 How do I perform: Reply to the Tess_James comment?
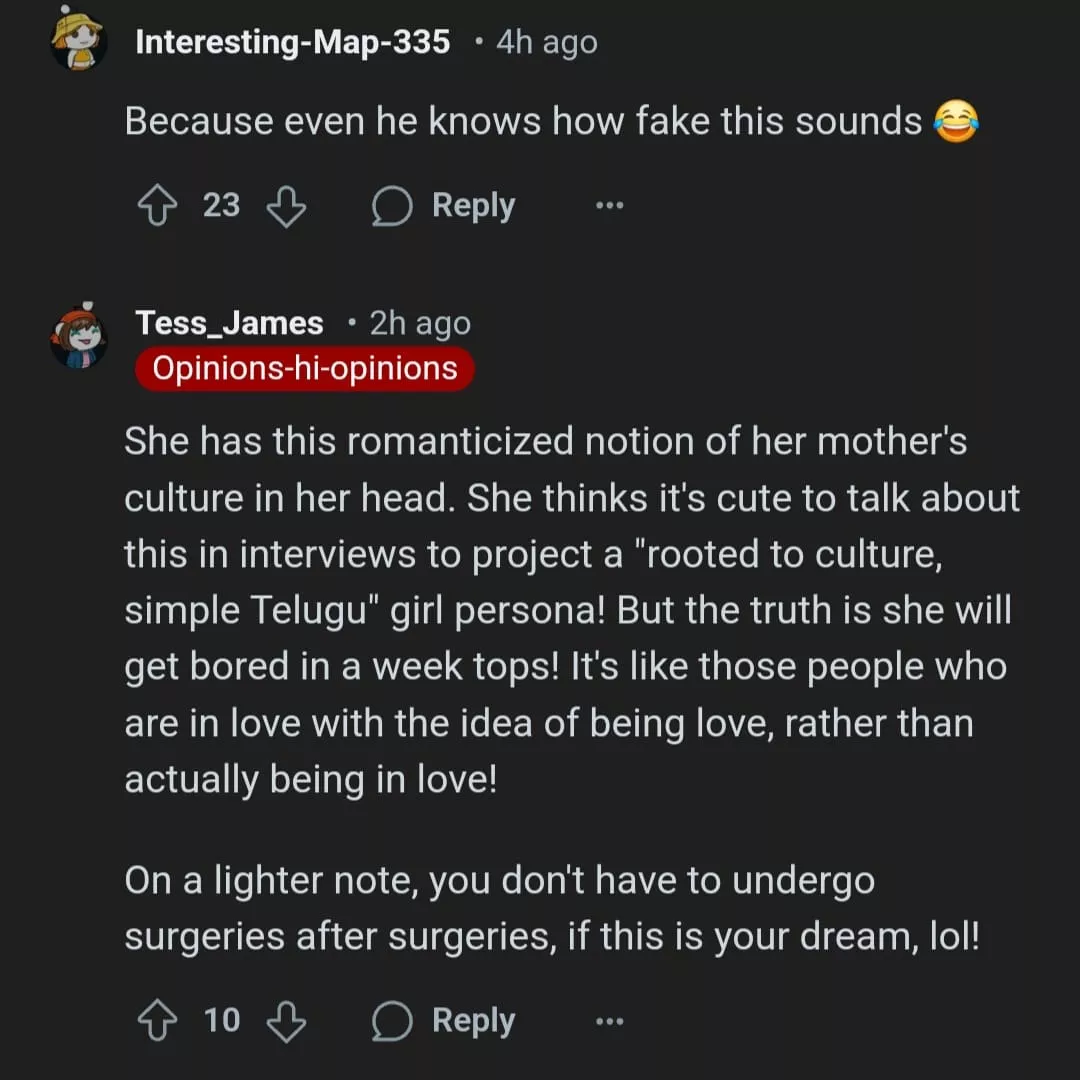coord(444,1021)
